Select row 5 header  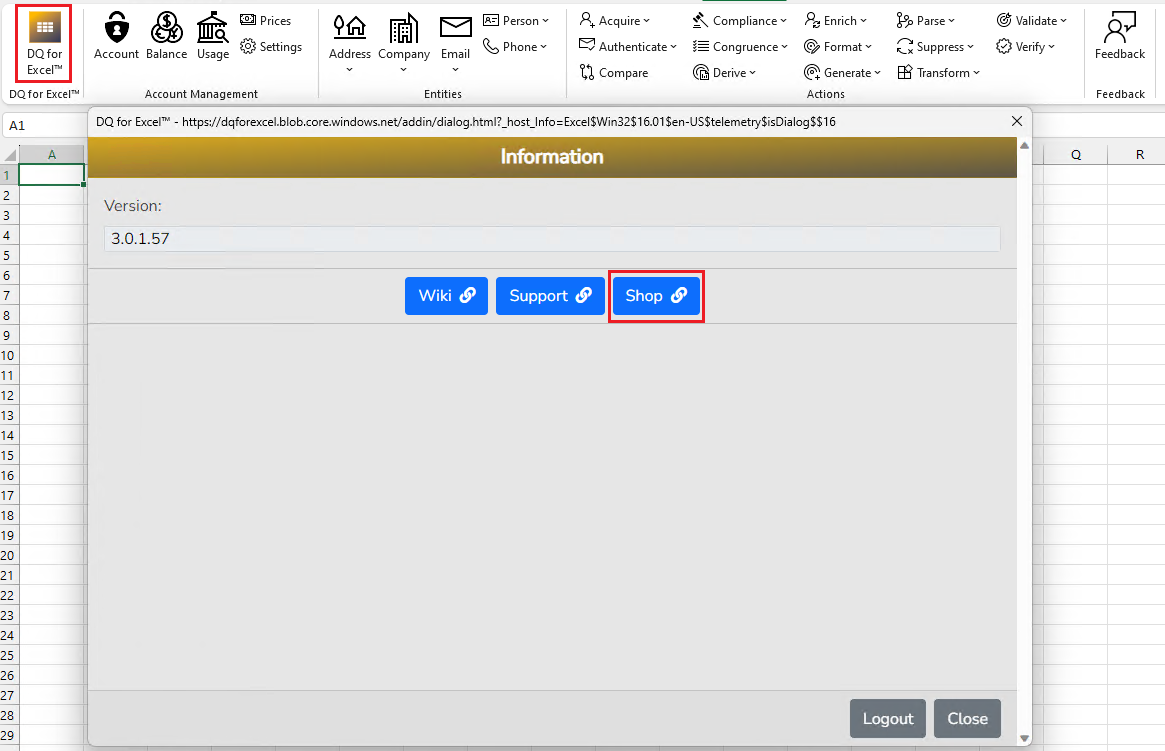point(8,255)
